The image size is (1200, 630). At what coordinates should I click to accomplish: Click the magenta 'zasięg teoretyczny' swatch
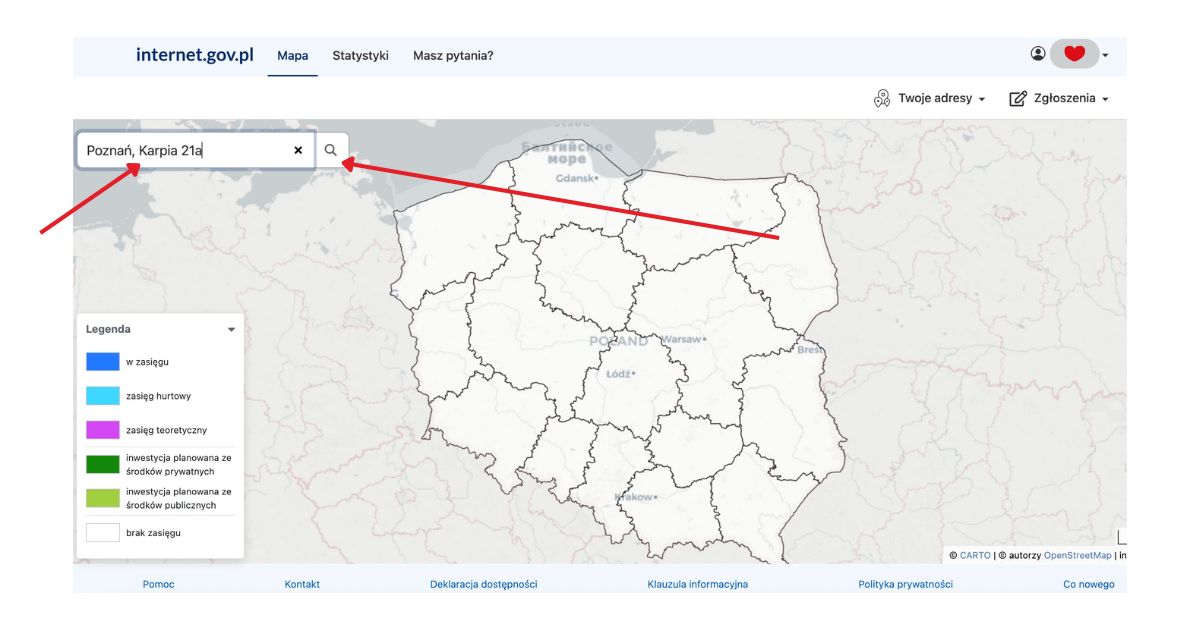click(x=103, y=430)
